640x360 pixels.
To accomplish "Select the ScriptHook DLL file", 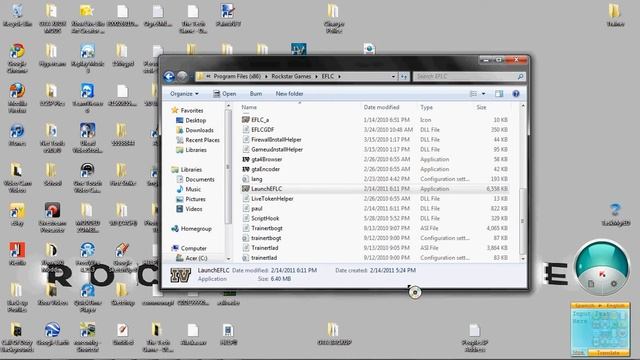I will coord(261,218).
